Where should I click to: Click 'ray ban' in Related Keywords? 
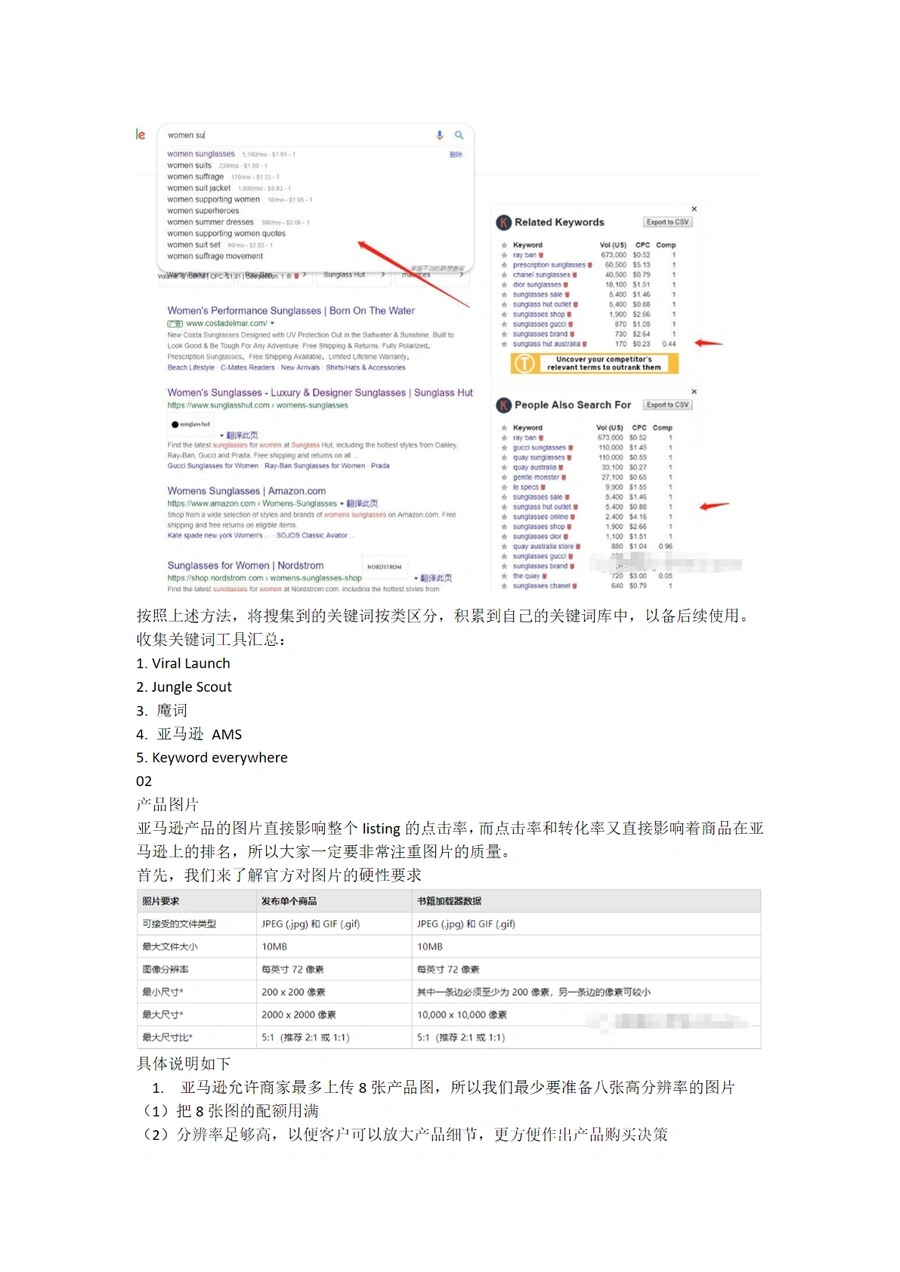524,255
